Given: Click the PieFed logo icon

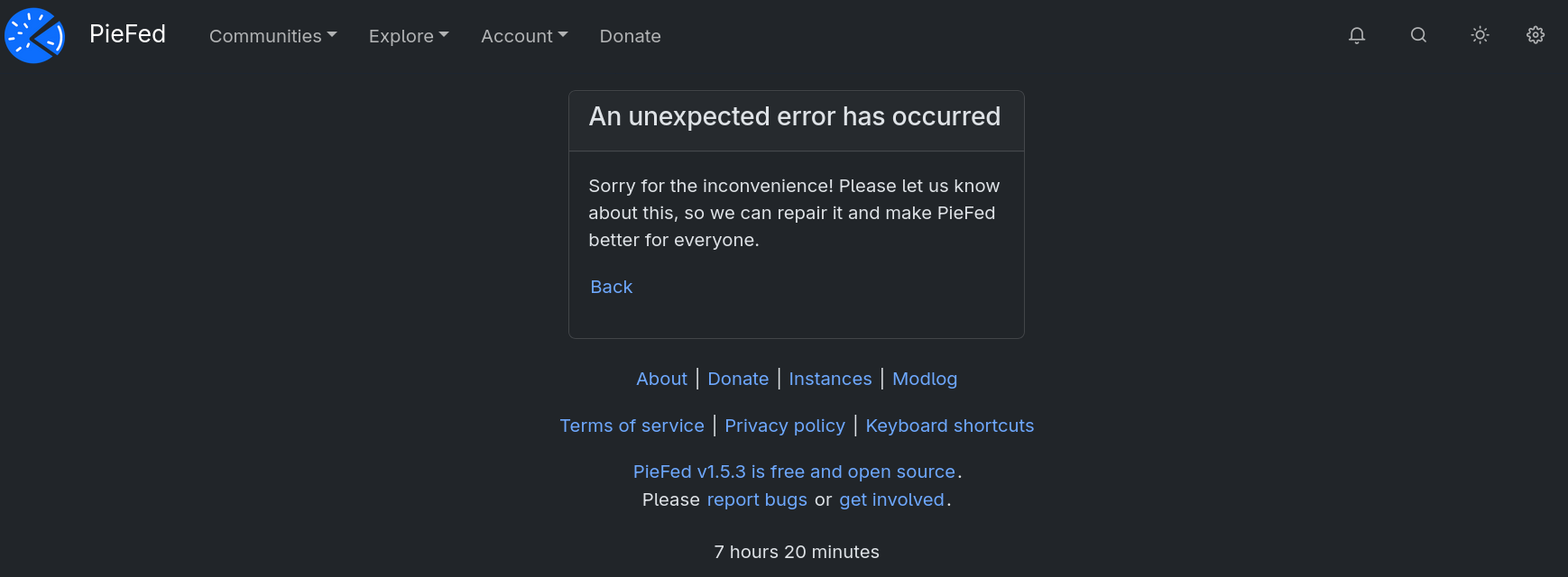Looking at the screenshot, I should point(34,36).
